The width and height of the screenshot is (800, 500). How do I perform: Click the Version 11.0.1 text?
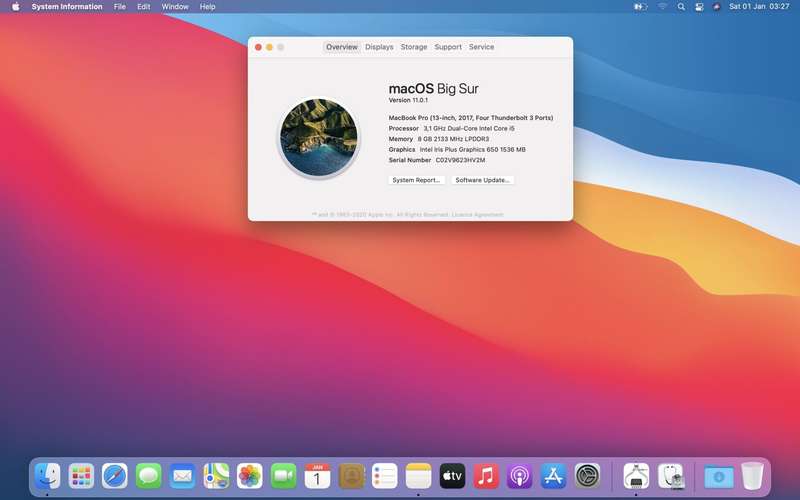point(408,101)
